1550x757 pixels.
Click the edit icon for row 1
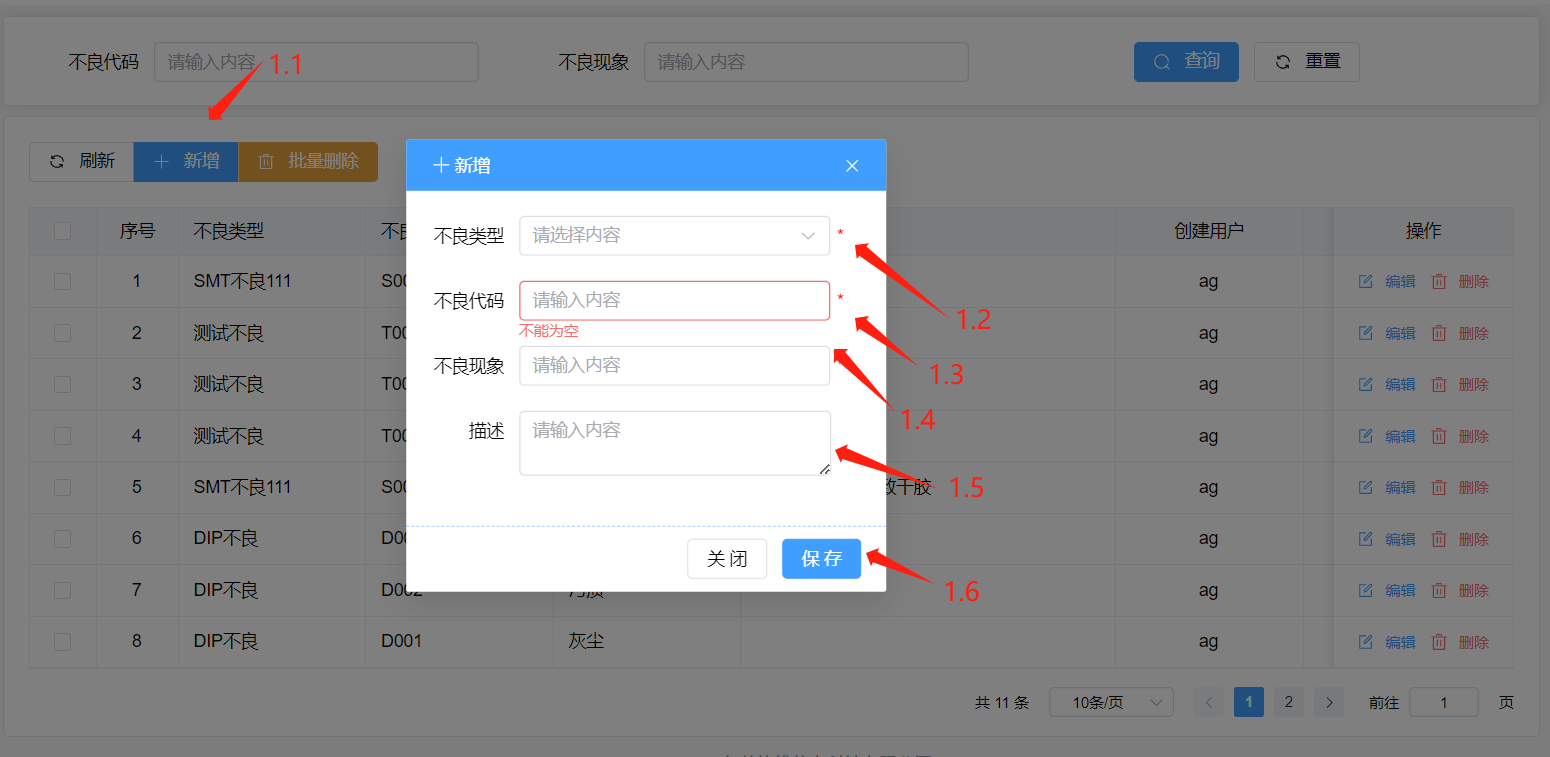1365,282
